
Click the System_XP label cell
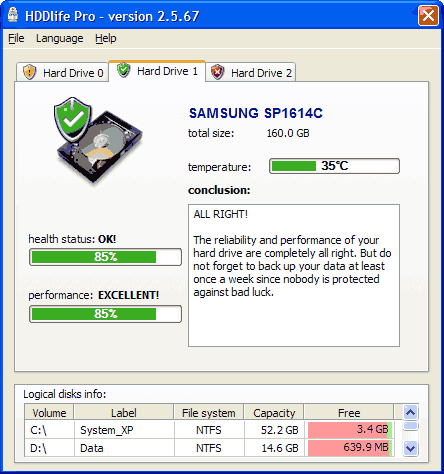[124, 430]
